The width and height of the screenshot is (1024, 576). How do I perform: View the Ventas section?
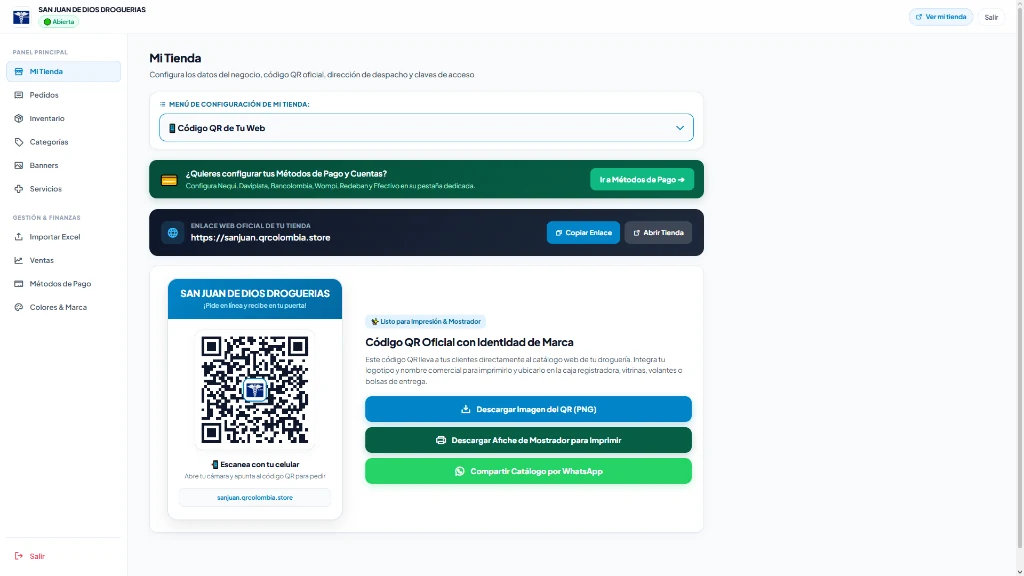(63, 260)
